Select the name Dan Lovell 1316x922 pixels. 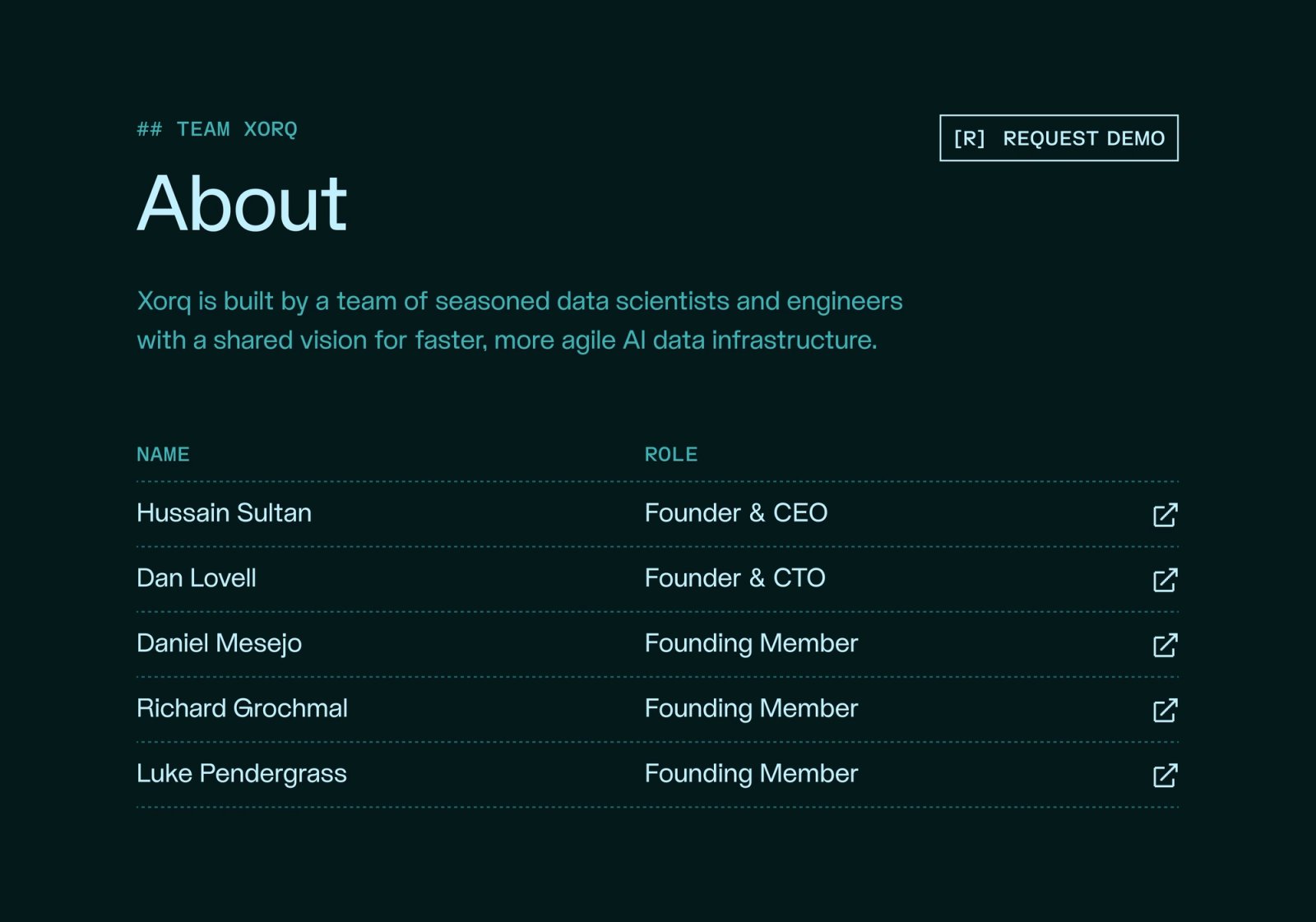click(x=197, y=578)
